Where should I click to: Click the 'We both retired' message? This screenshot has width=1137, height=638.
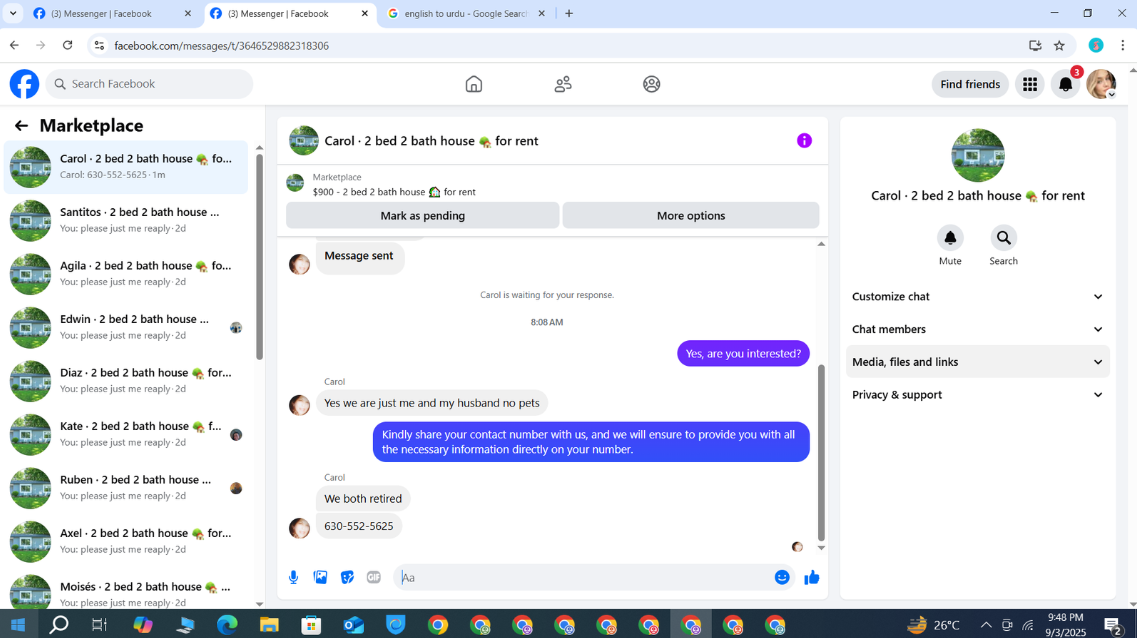363,498
